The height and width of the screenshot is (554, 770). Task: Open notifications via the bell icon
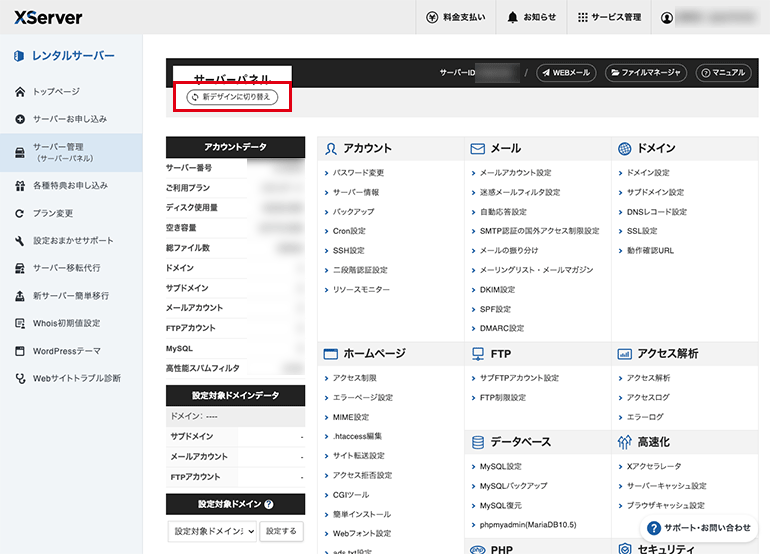click(x=512, y=17)
